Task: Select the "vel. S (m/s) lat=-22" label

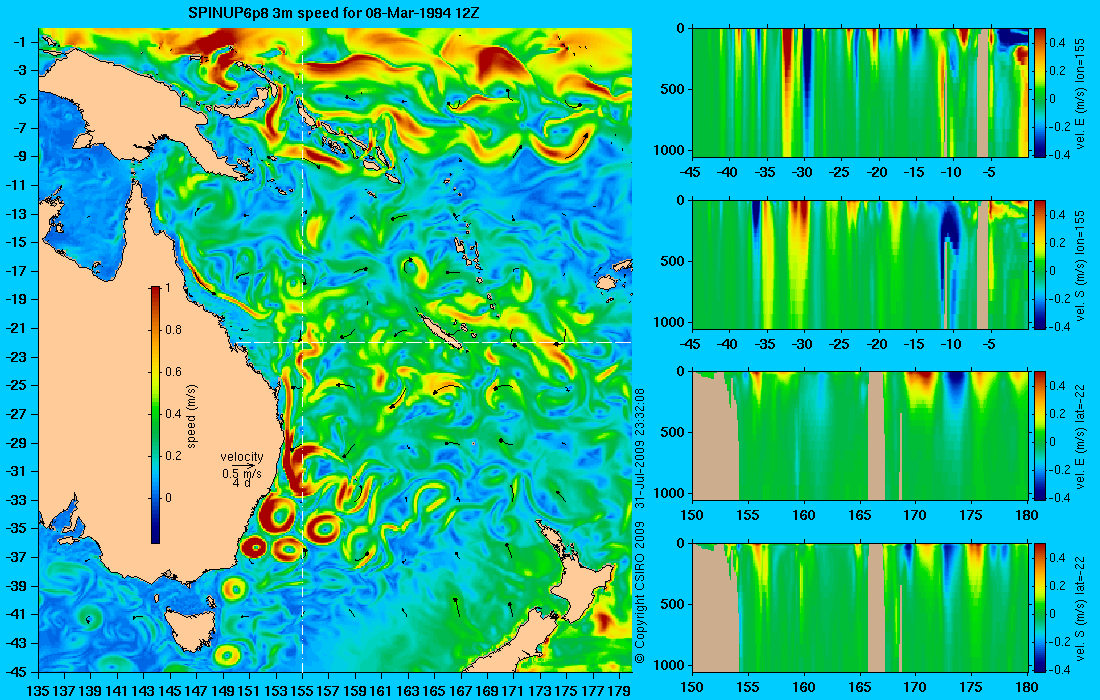Action: coord(1080,608)
